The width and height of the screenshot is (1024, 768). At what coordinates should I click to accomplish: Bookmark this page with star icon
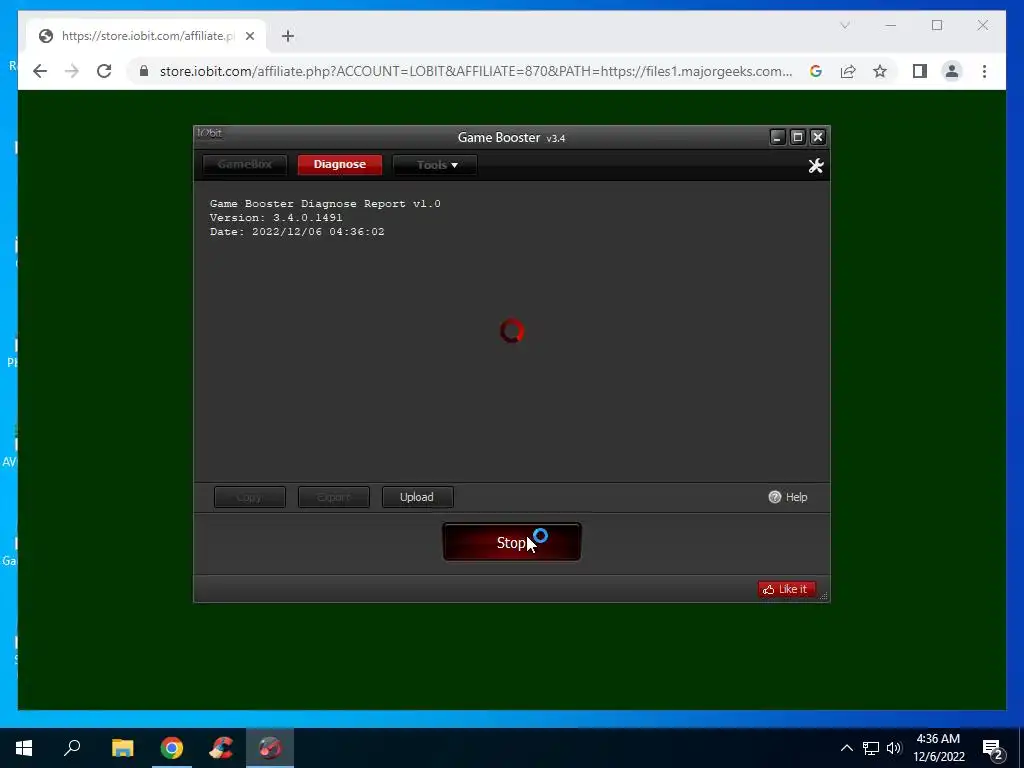coord(880,71)
